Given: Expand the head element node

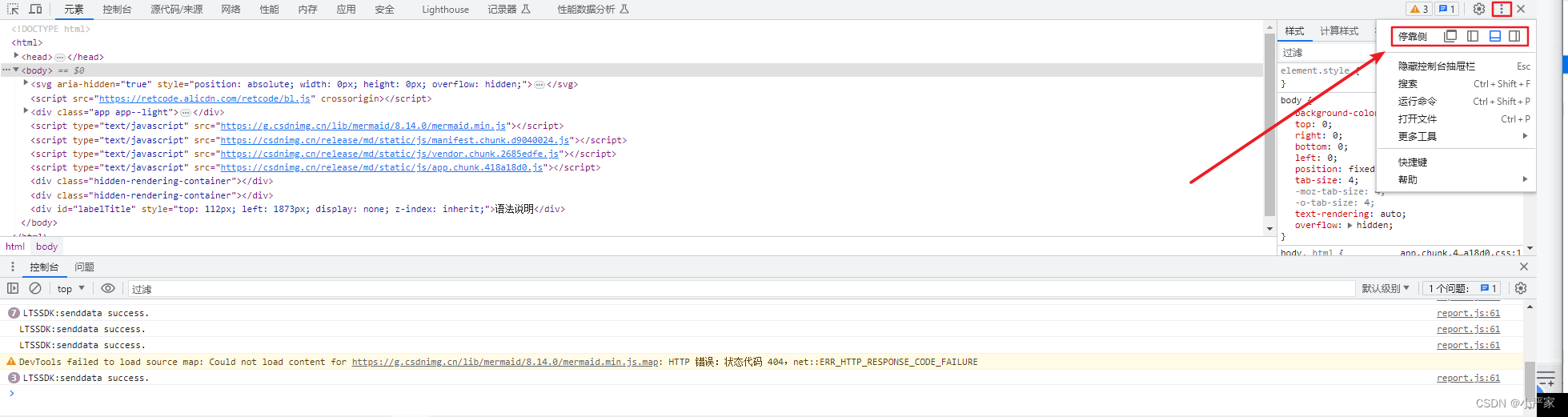Looking at the screenshot, I should pos(16,56).
